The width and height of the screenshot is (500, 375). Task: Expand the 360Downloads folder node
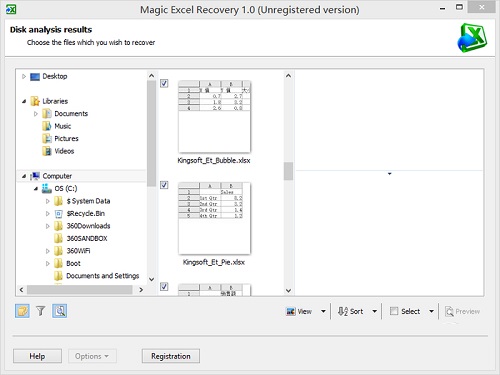point(48,226)
